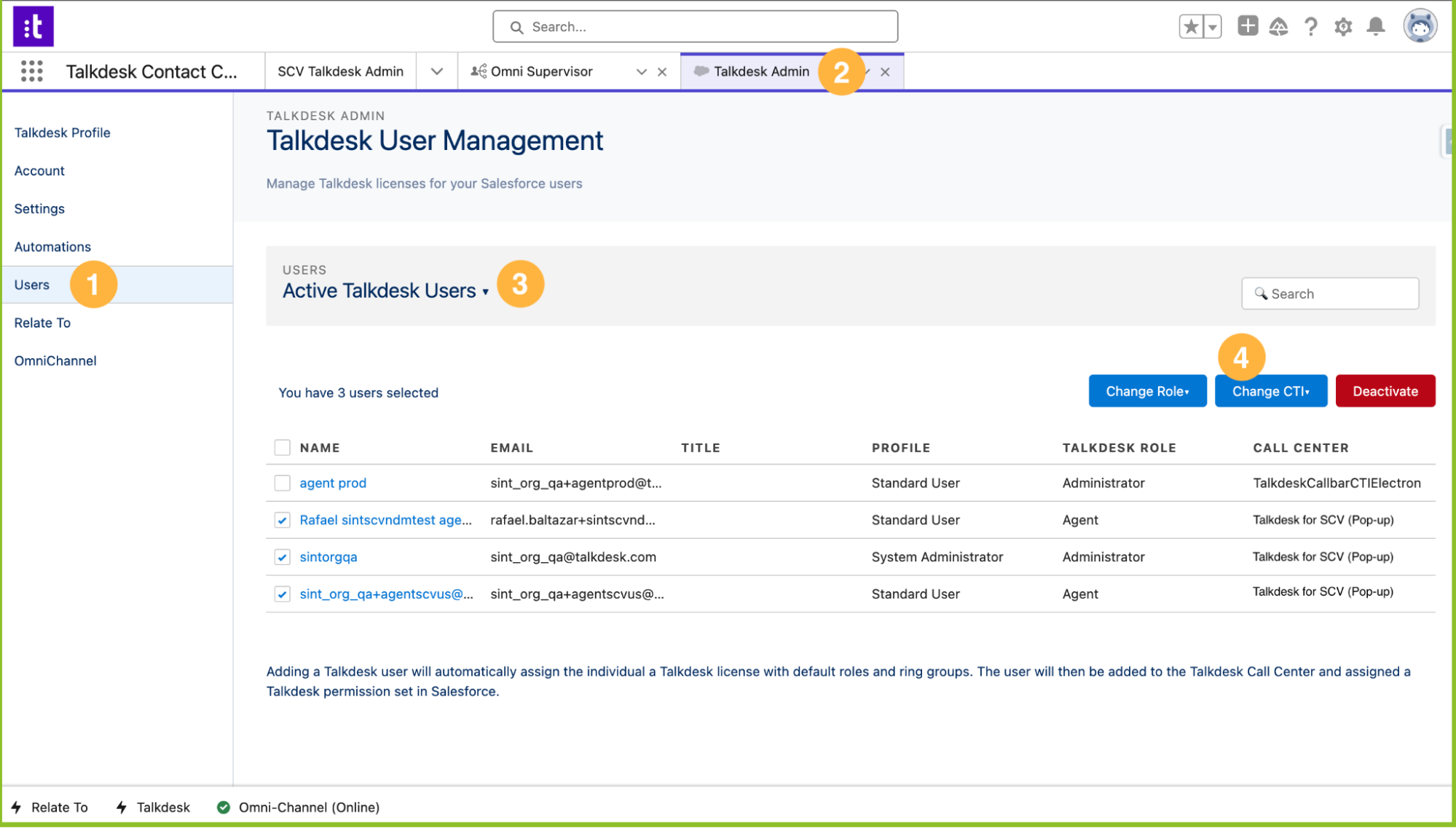
Task: Switch to the SCV Talkdesk Admin tab
Action: (x=340, y=71)
